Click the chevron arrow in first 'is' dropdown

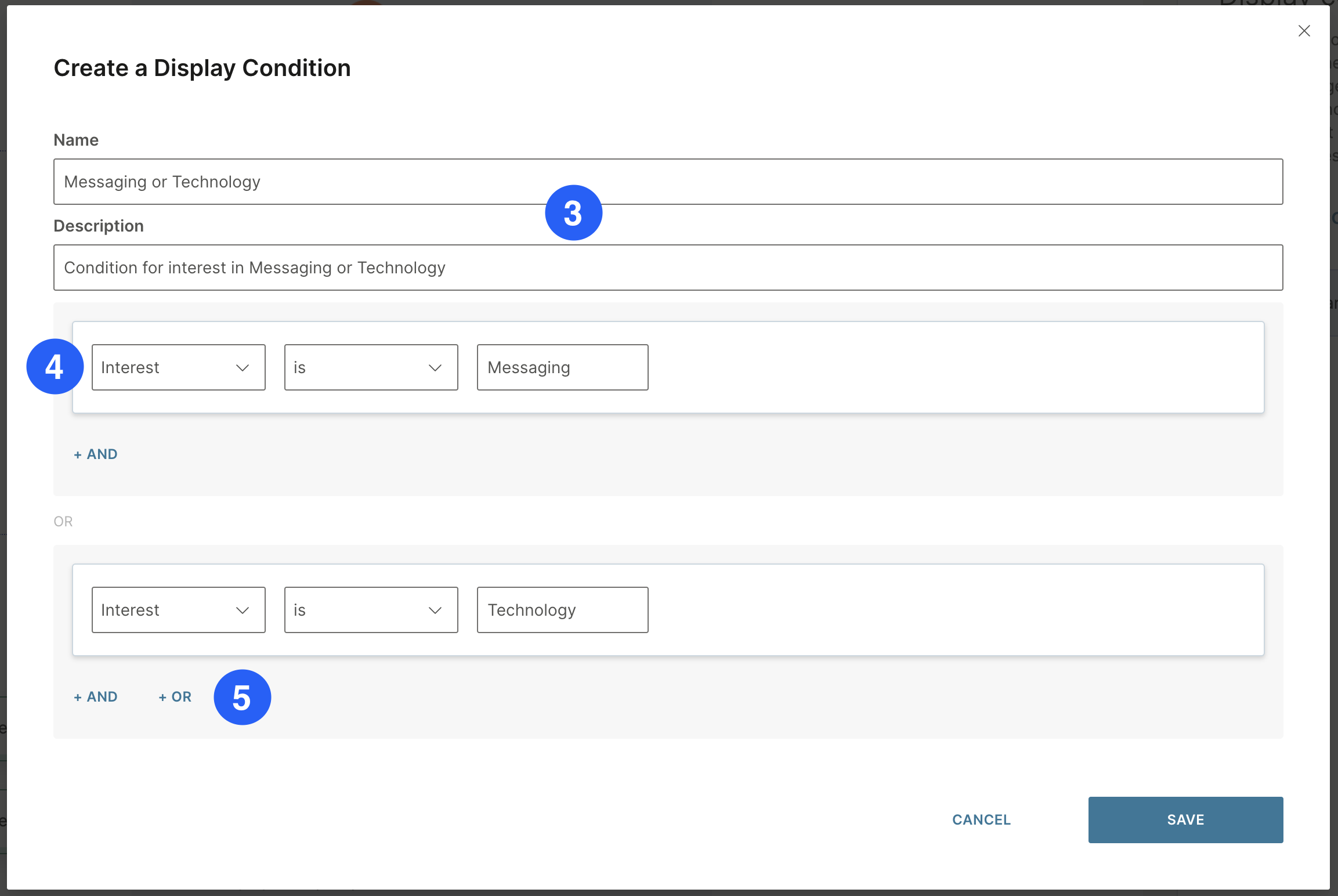point(435,368)
